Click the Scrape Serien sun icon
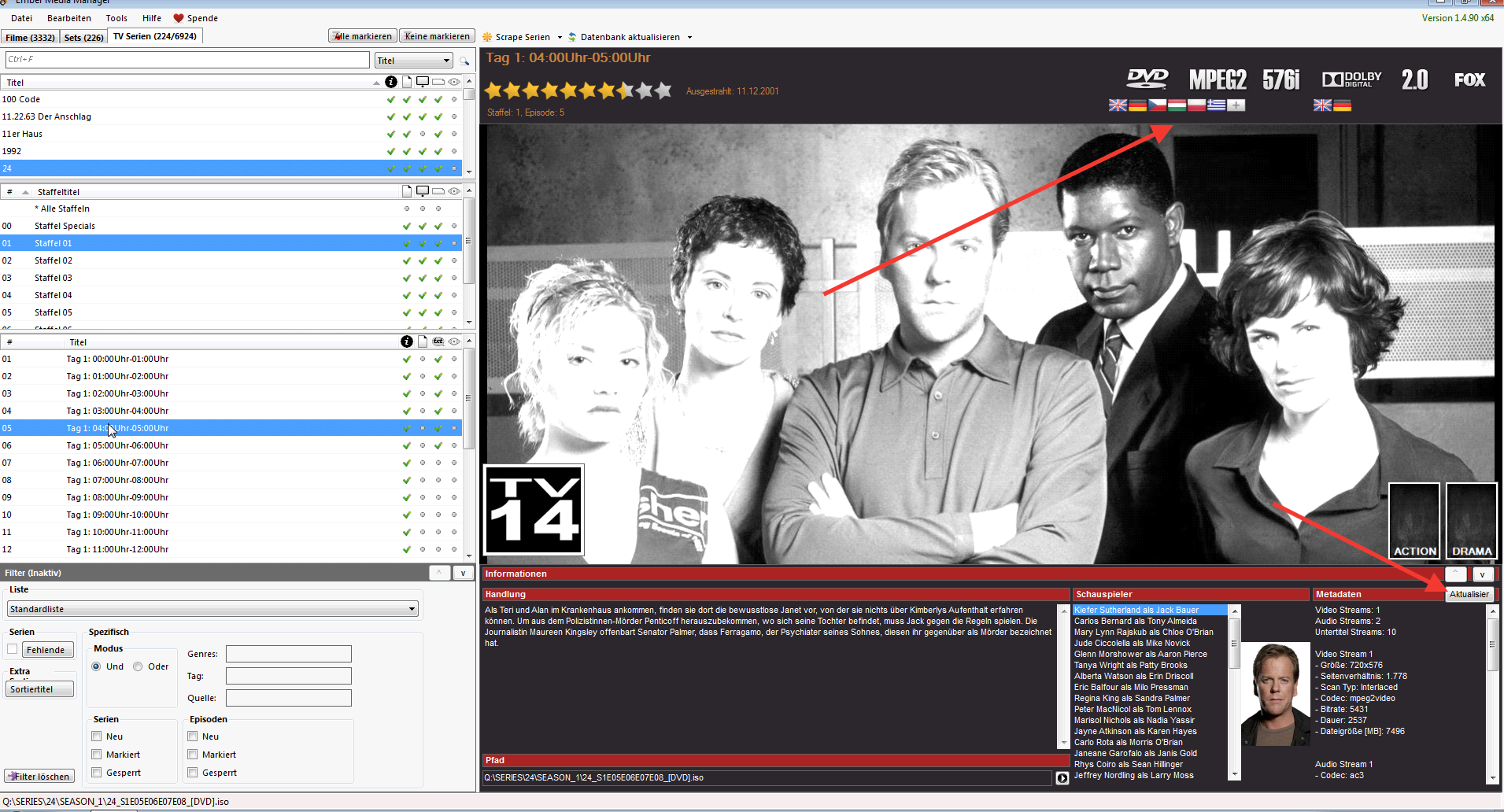Screen dimensions: 1504x812 tap(487, 37)
